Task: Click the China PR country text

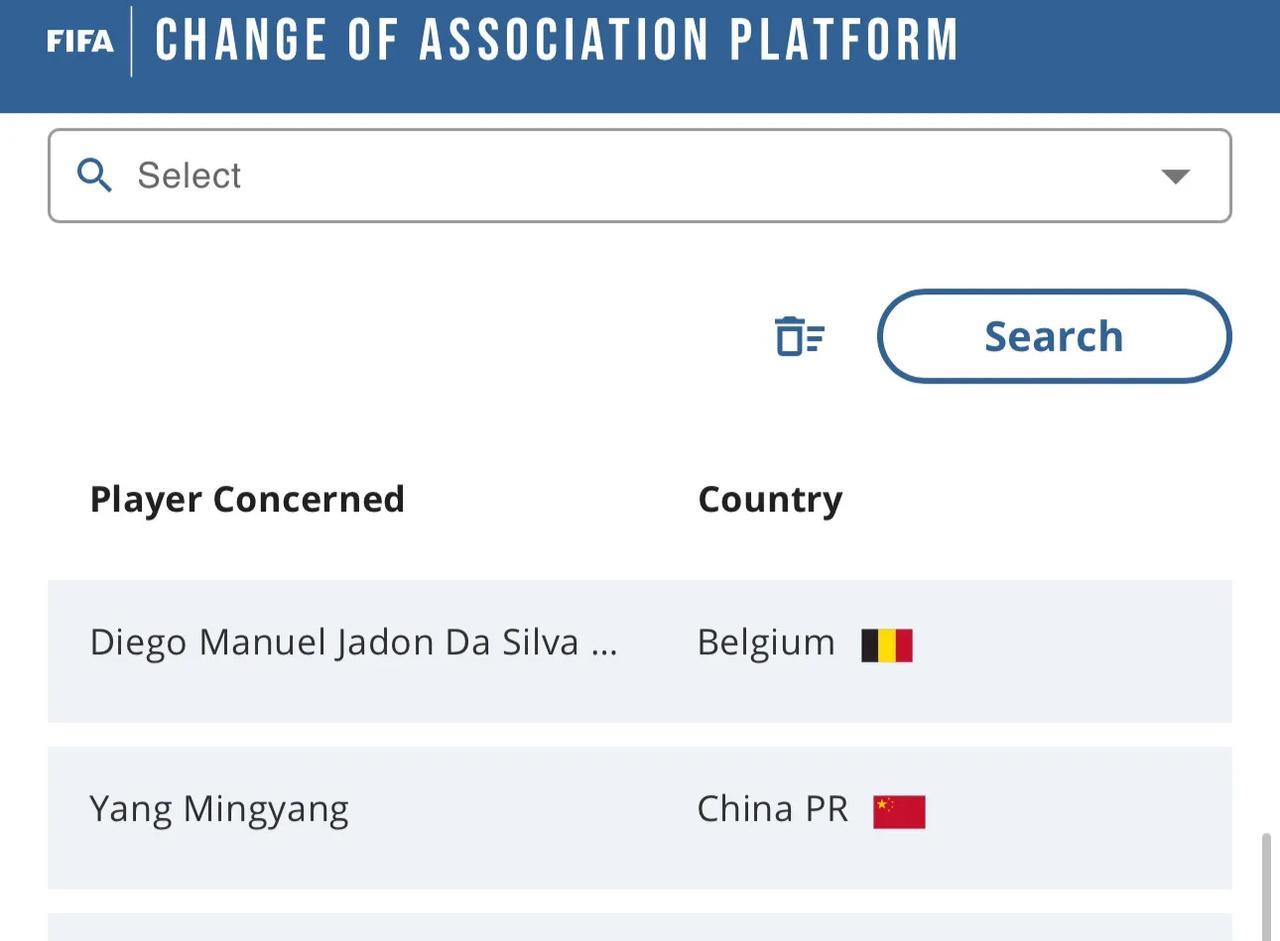Action: (772, 809)
